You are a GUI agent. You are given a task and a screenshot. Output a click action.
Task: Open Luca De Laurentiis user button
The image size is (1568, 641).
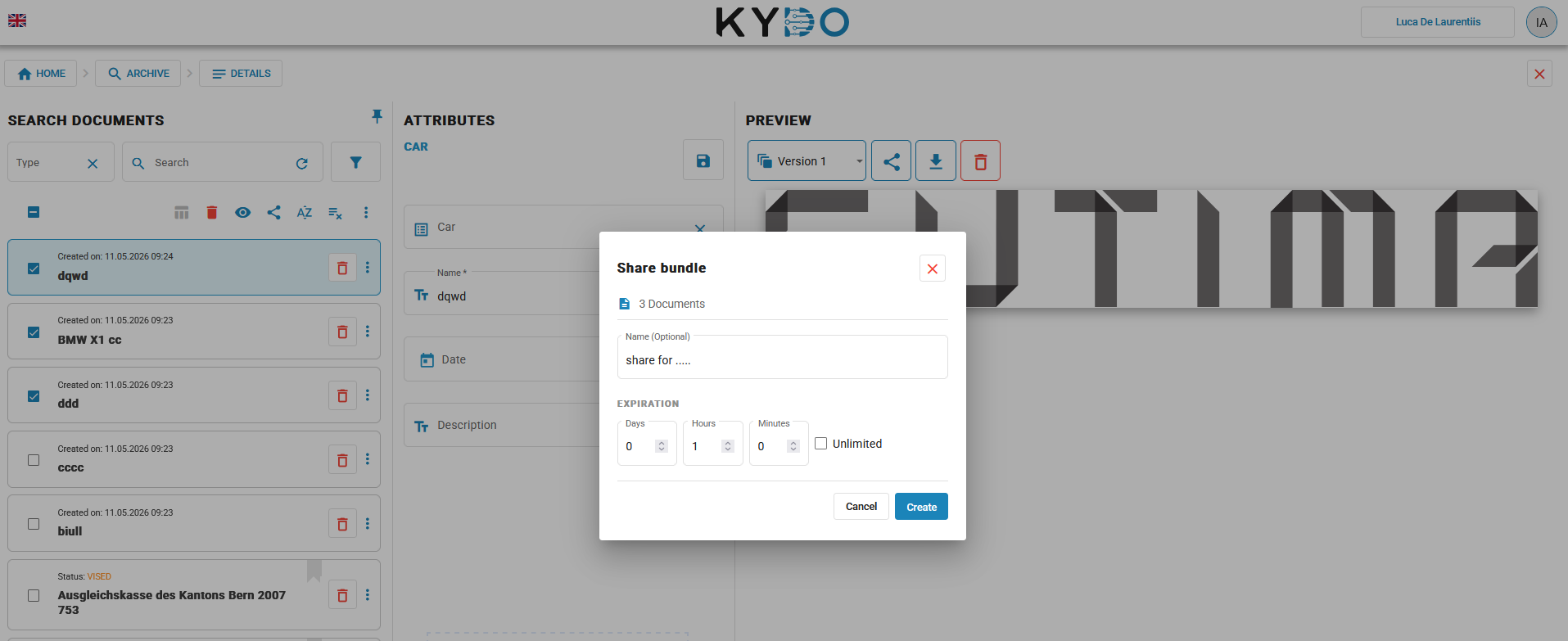point(1437,22)
